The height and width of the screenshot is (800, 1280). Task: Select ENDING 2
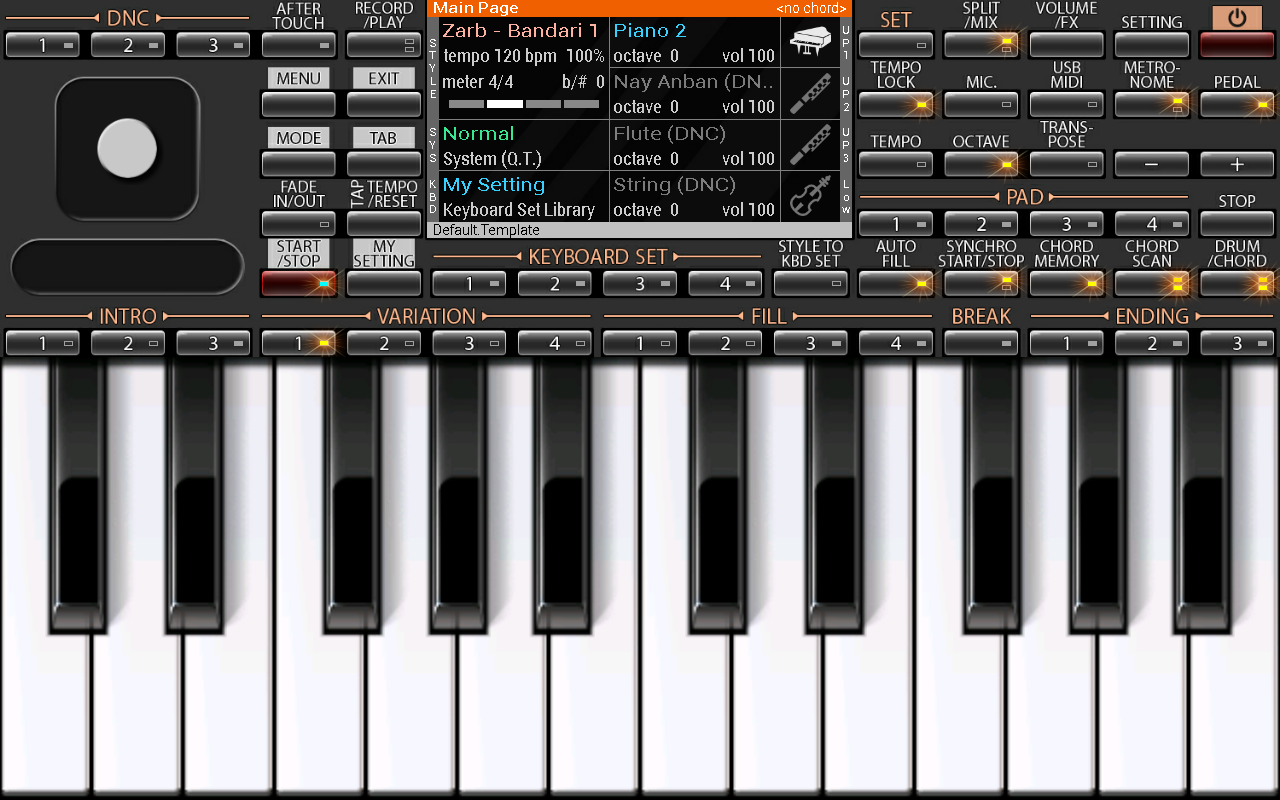click(x=1152, y=343)
